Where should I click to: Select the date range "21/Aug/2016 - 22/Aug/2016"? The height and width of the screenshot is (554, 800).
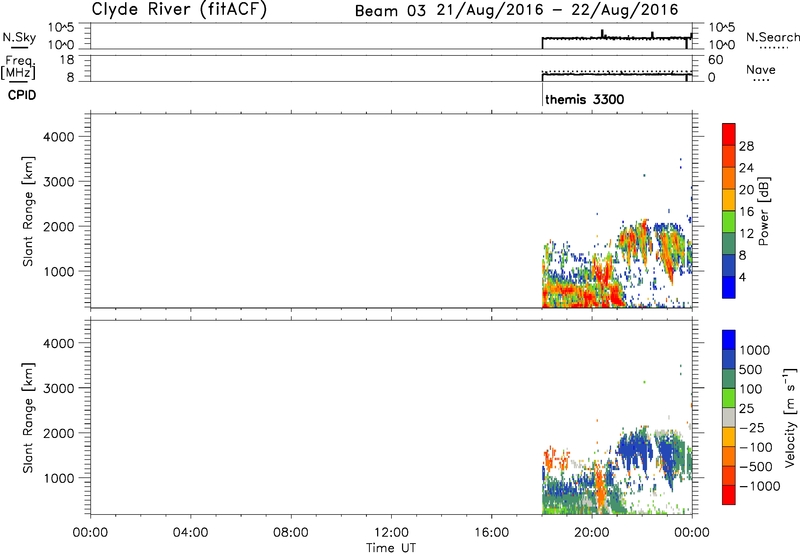(557, 10)
